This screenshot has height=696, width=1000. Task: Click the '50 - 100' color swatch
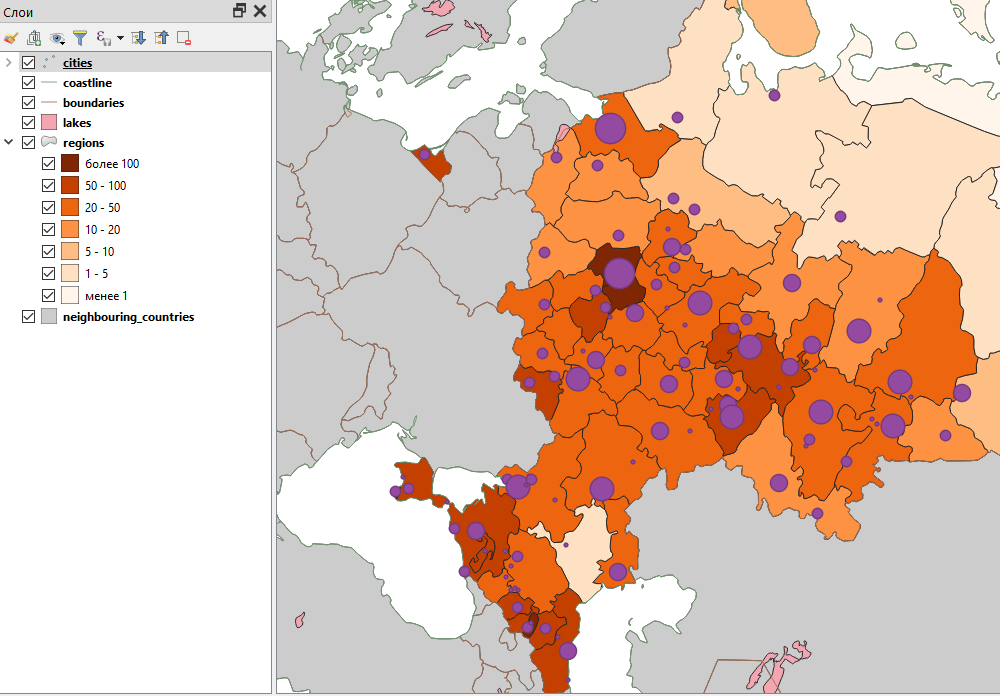(x=70, y=186)
